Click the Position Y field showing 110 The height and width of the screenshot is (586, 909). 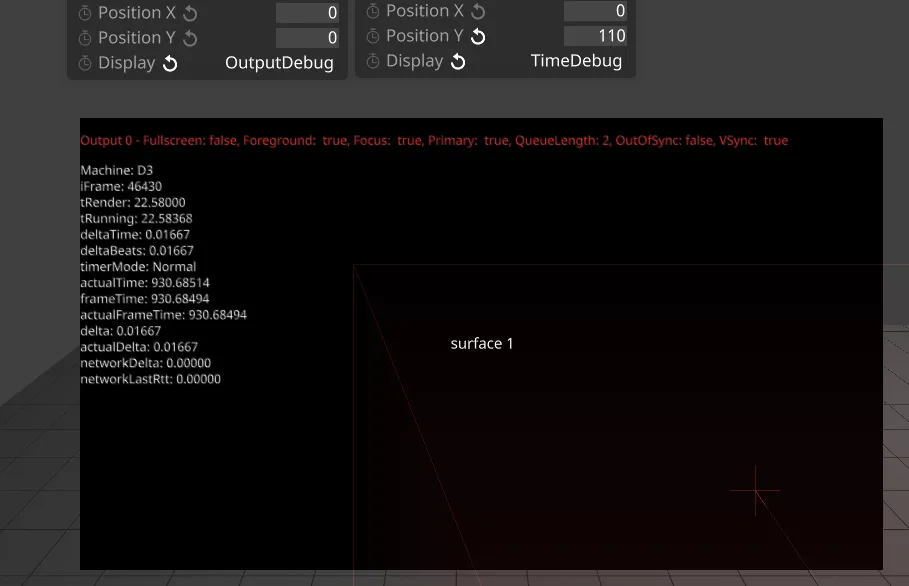[x=595, y=36]
